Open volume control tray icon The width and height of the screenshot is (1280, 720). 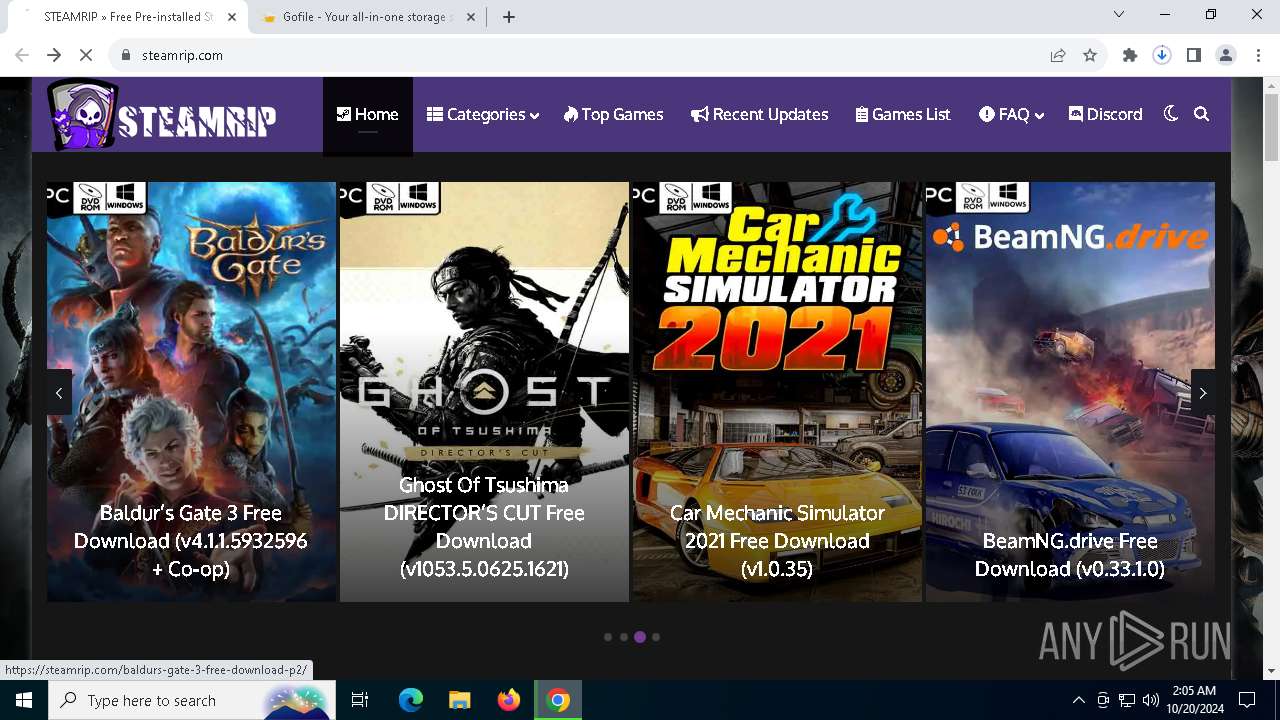(x=1150, y=700)
